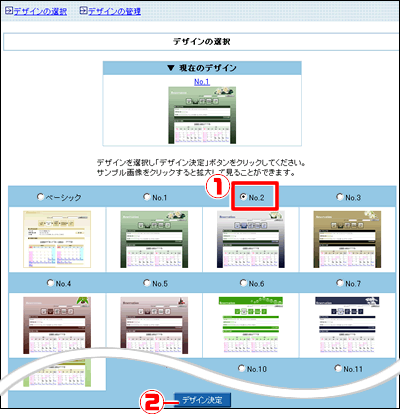
Task: Enlarge the green No.6 sample thumbnail
Action: click(x=251, y=325)
